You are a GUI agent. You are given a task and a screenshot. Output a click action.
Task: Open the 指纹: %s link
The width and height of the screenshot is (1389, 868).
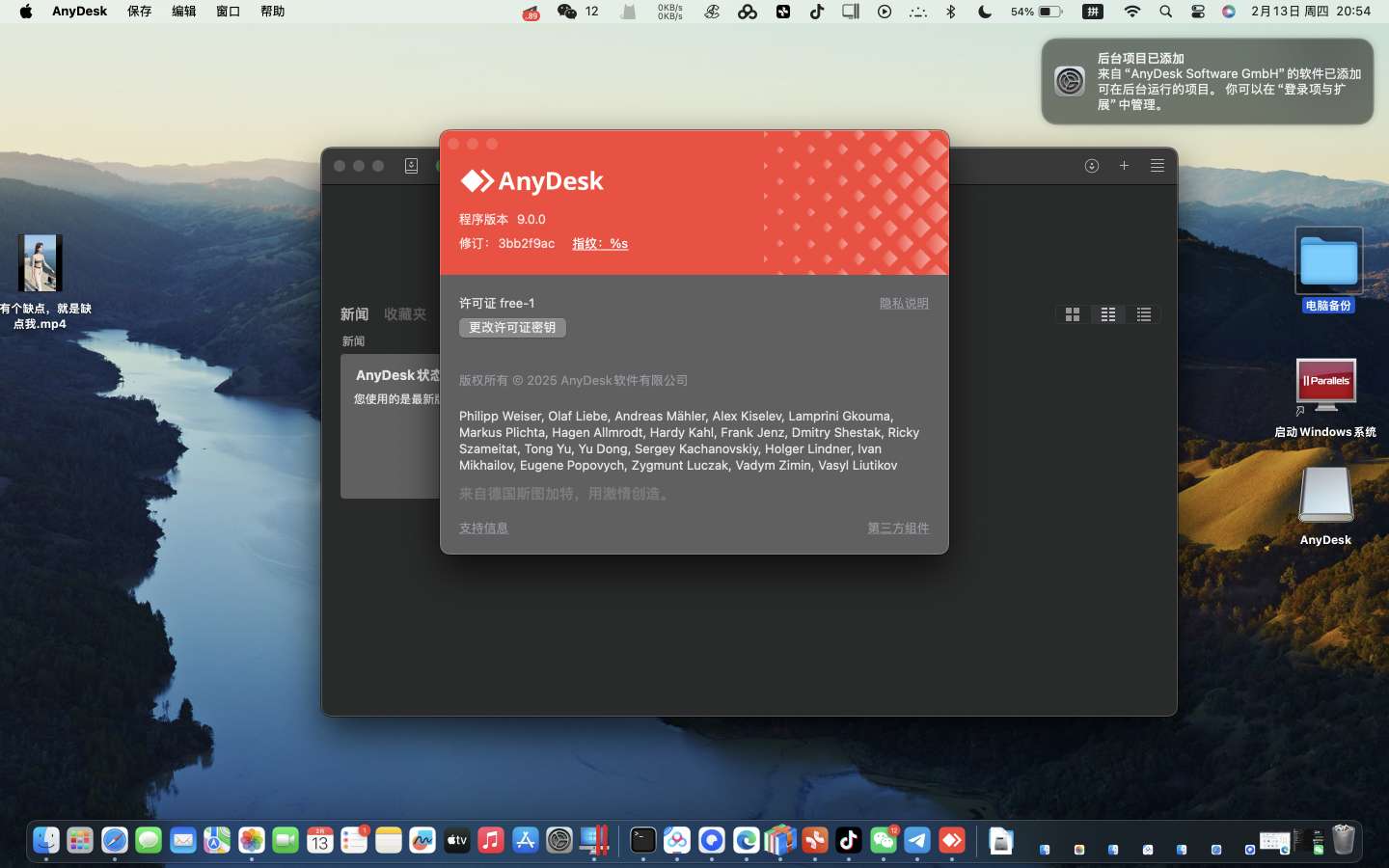point(600,244)
